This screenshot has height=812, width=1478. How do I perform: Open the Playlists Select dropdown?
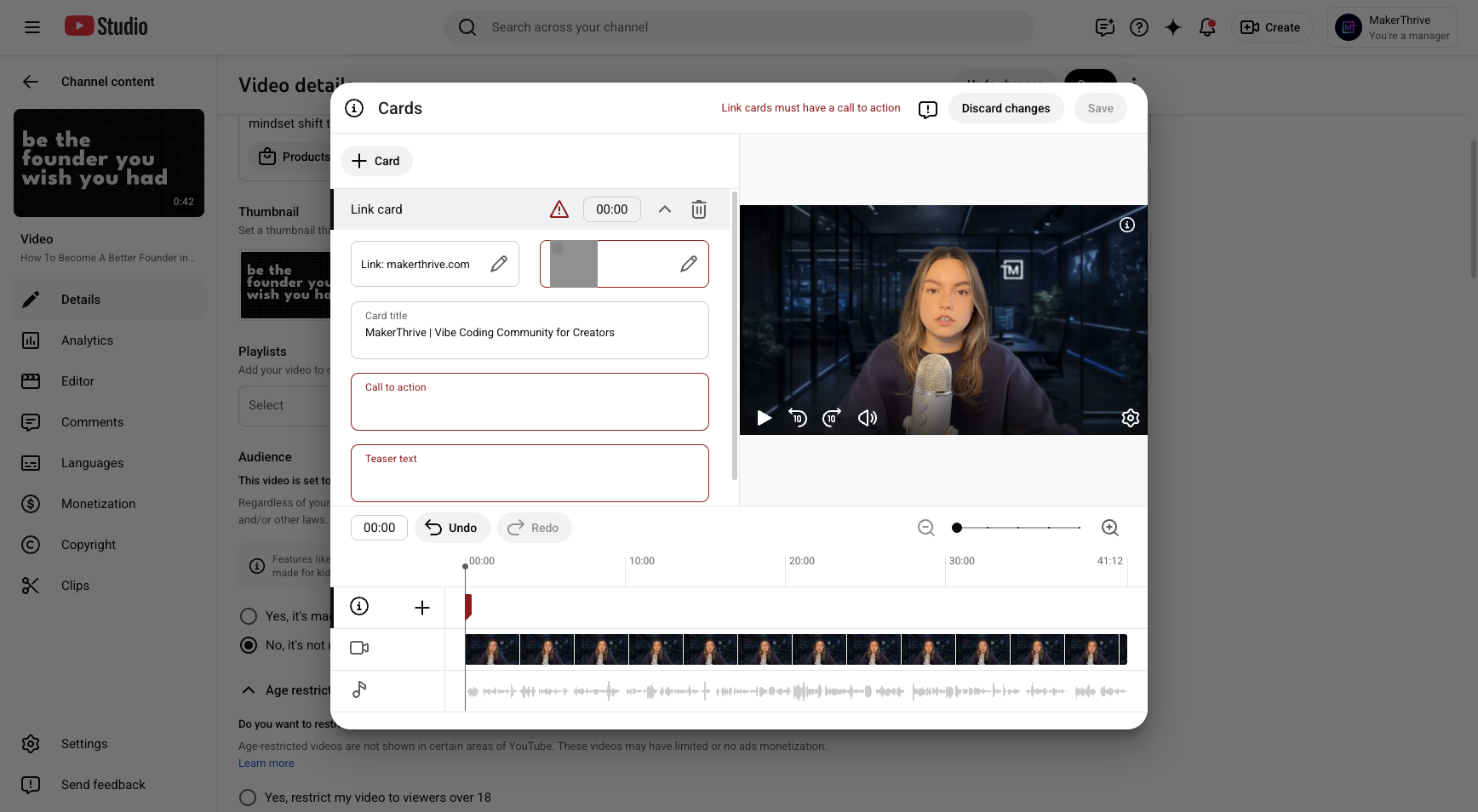(284, 405)
